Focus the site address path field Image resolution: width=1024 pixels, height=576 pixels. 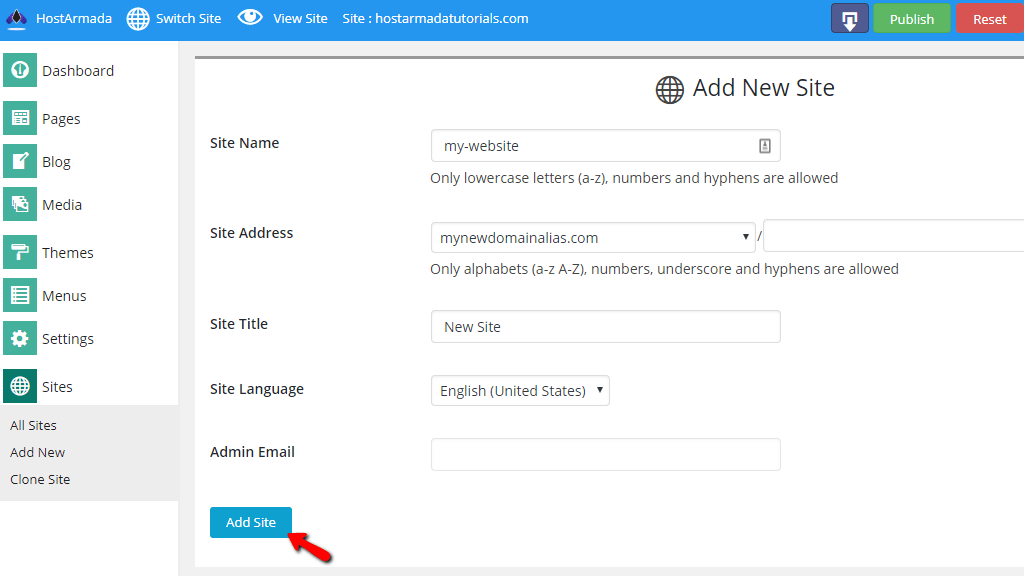[x=893, y=236]
